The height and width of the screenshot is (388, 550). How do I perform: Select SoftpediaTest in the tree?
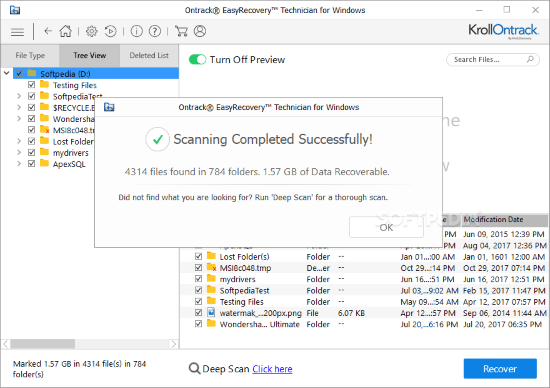pyautogui.click(x=78, y=96)
